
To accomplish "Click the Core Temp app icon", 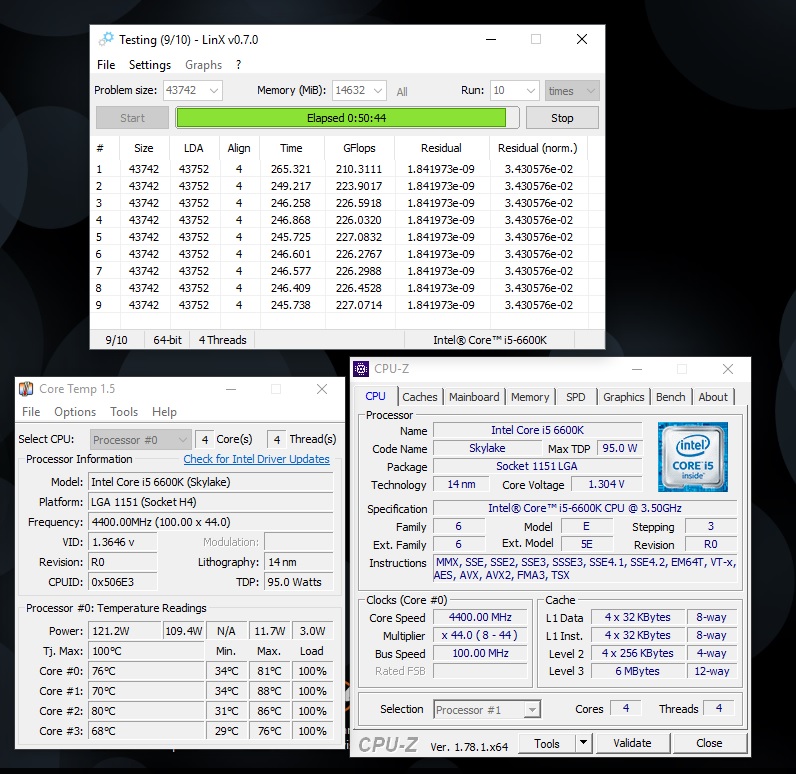I will [x=26, y=389].
